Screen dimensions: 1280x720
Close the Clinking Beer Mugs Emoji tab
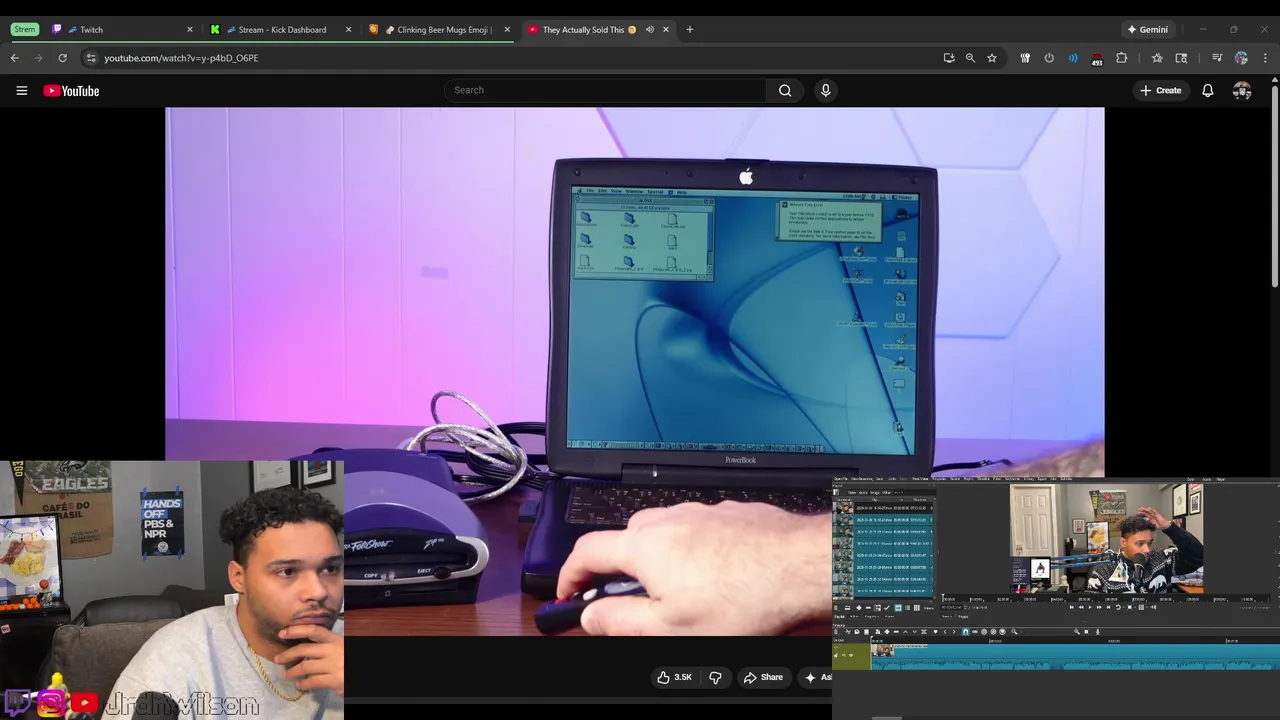(506, 29)
